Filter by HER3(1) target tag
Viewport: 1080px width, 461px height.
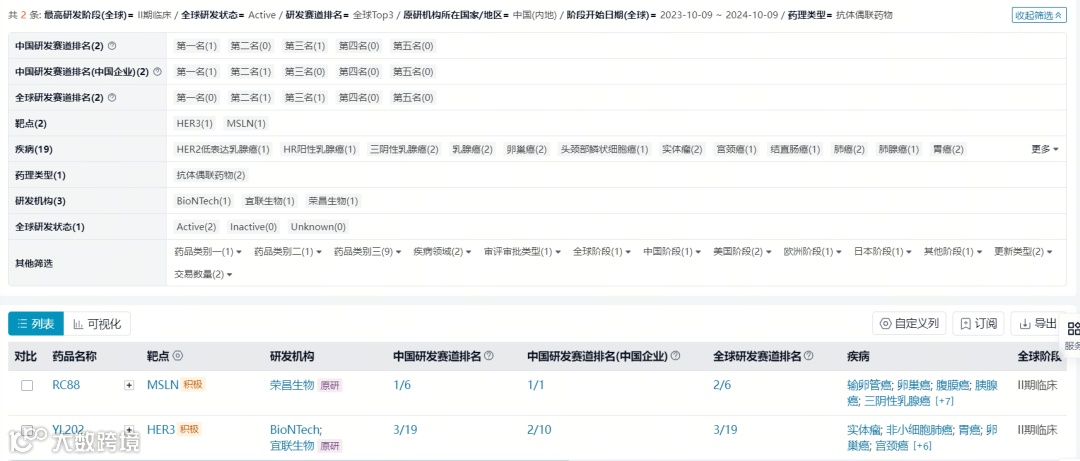point(195,123)
